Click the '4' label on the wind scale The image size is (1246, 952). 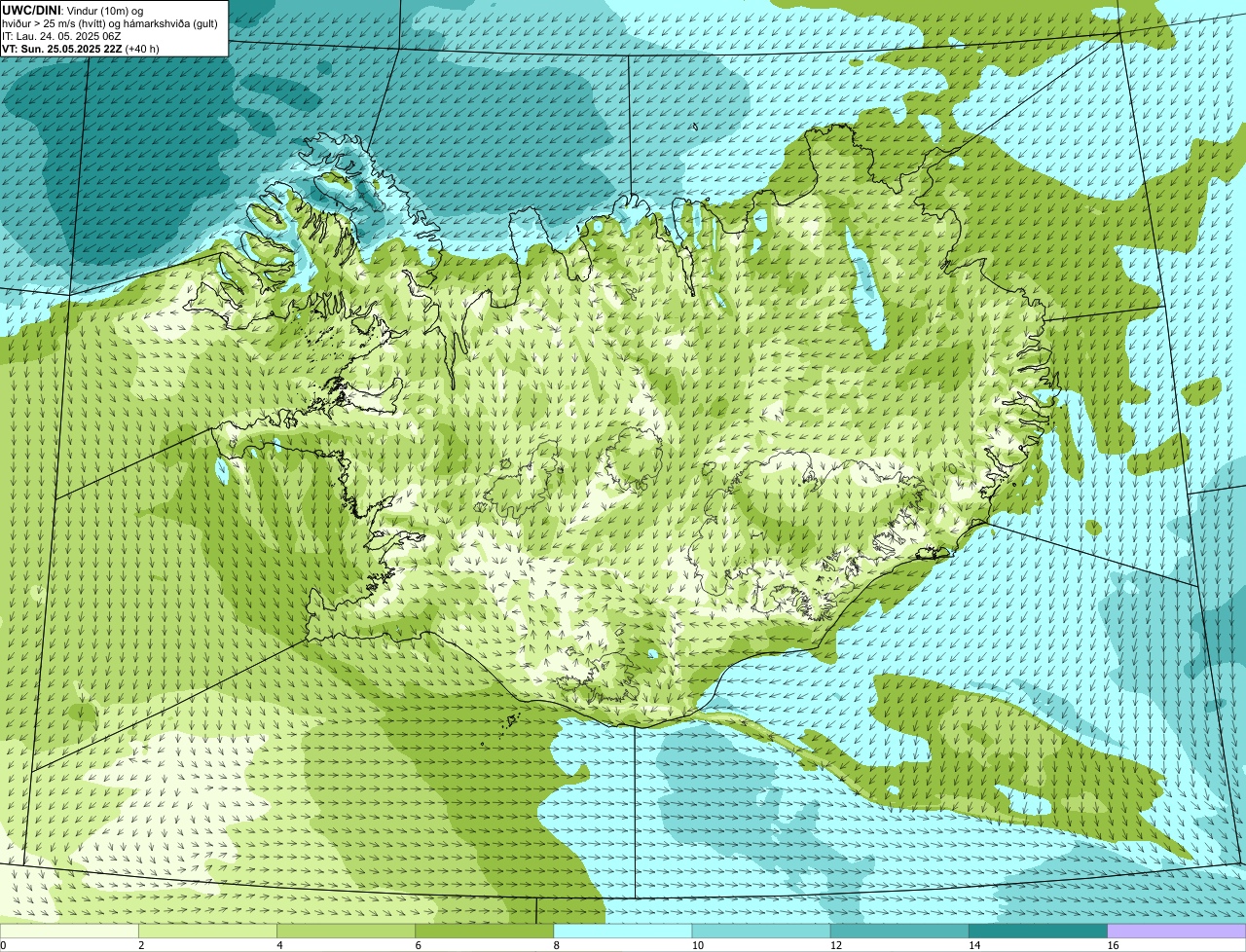(279, 945)
